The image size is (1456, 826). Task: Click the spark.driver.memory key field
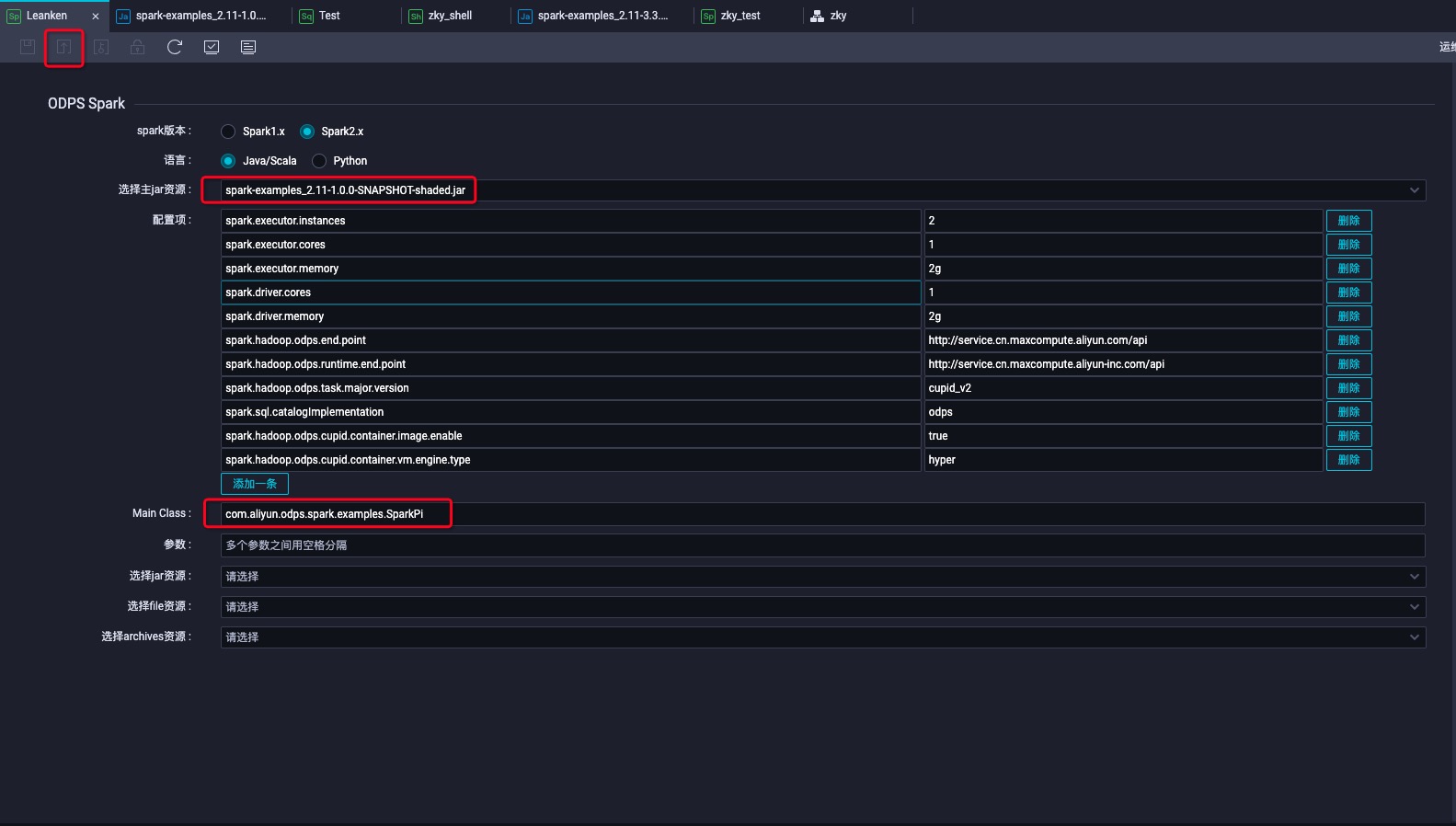pos(571,316)
